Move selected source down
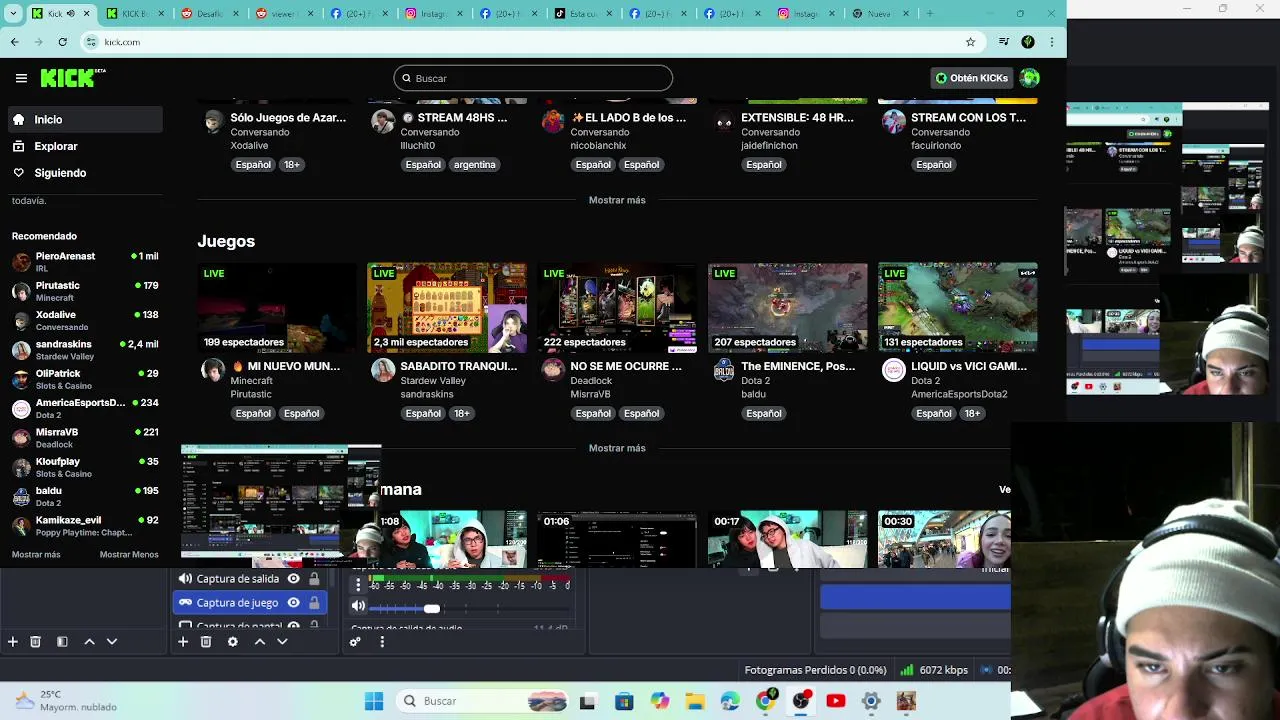The image size is (1280, 720). [282, 642]
